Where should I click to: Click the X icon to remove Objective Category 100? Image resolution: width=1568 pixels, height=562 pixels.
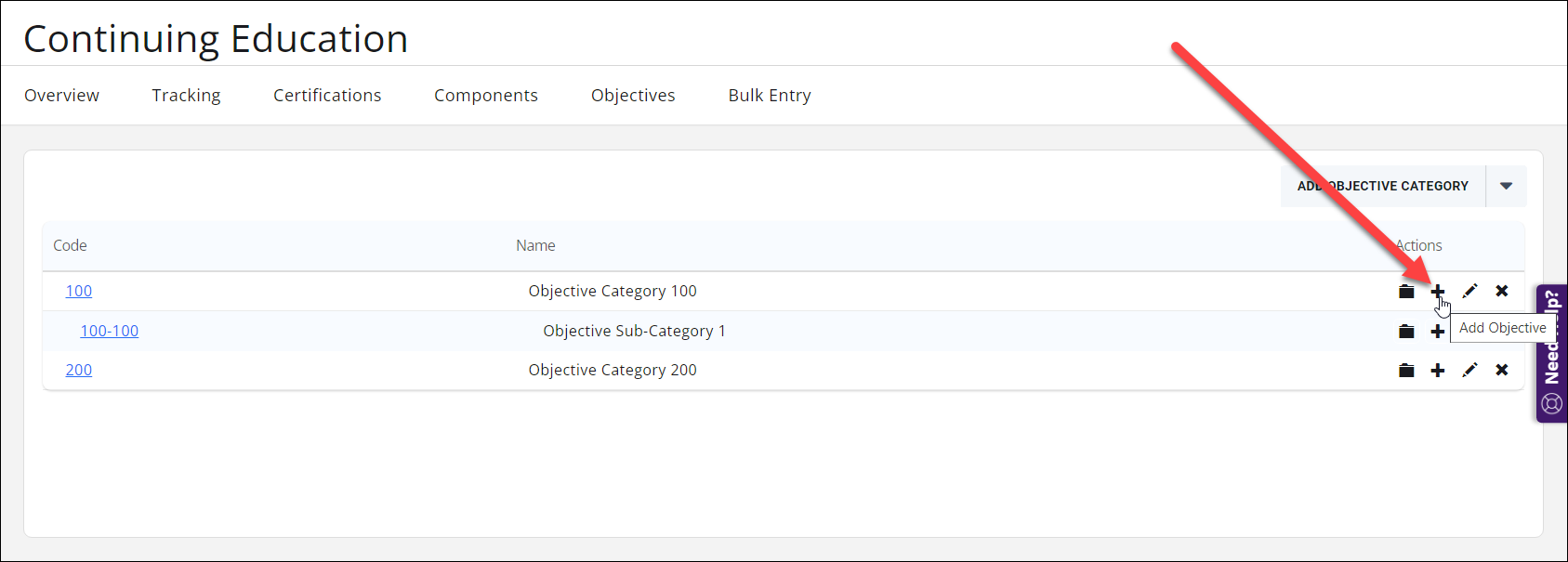click(x=1502, y=291)
